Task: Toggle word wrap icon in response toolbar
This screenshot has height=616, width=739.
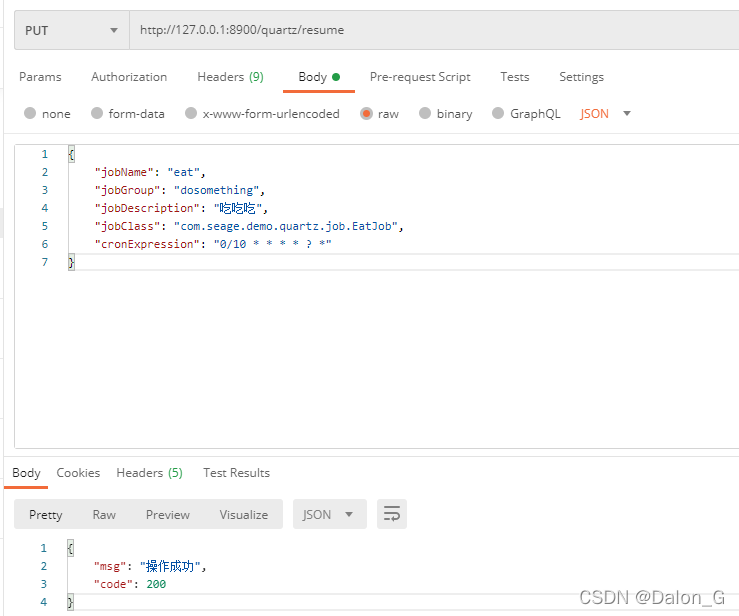Action: point(392,514)
